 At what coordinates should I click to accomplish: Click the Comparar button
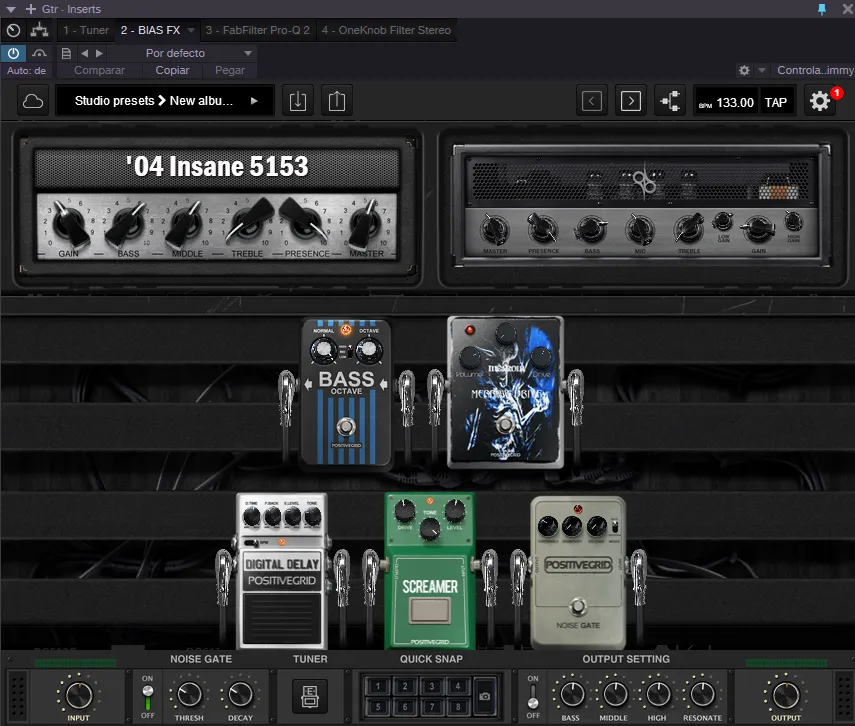(99, 70)
